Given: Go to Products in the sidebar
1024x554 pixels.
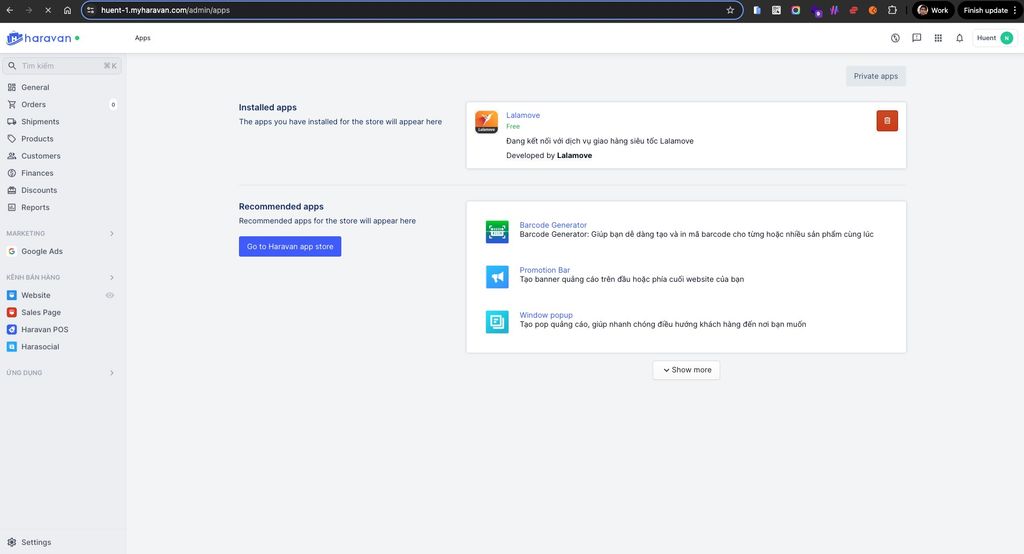Looking at the screenshot, I should click(x=37, y=139).
